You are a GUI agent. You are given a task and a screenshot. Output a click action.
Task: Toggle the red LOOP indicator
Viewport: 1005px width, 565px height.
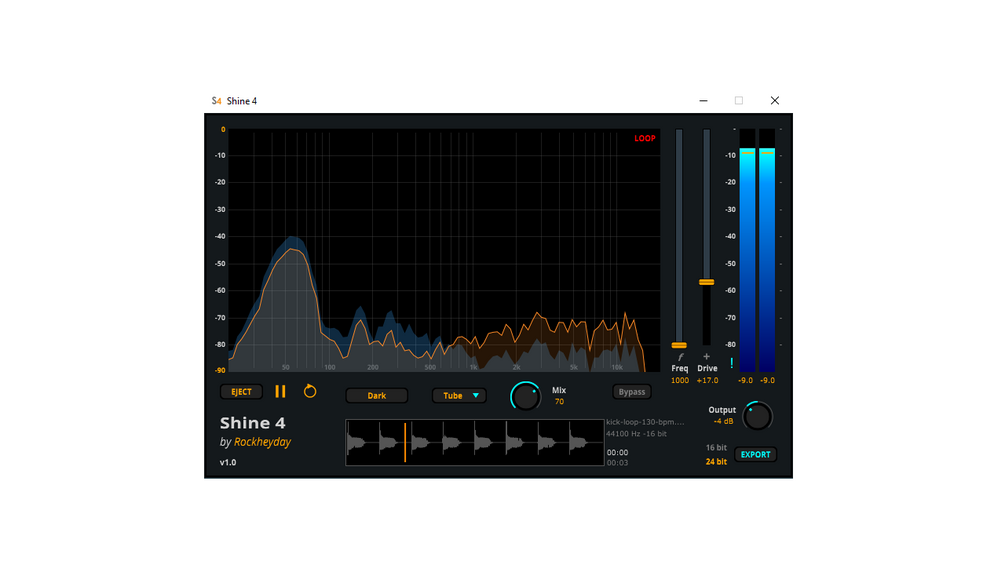click(645, 138)
